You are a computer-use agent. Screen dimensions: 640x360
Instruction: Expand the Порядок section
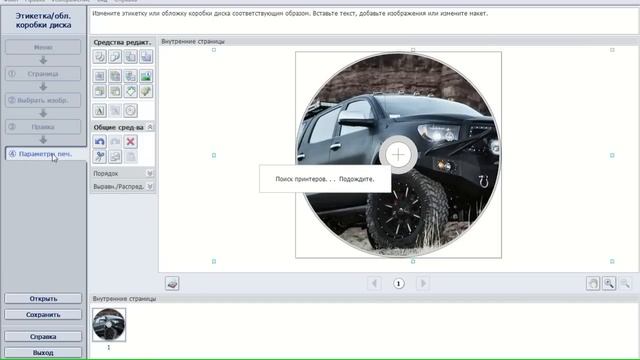150,173
